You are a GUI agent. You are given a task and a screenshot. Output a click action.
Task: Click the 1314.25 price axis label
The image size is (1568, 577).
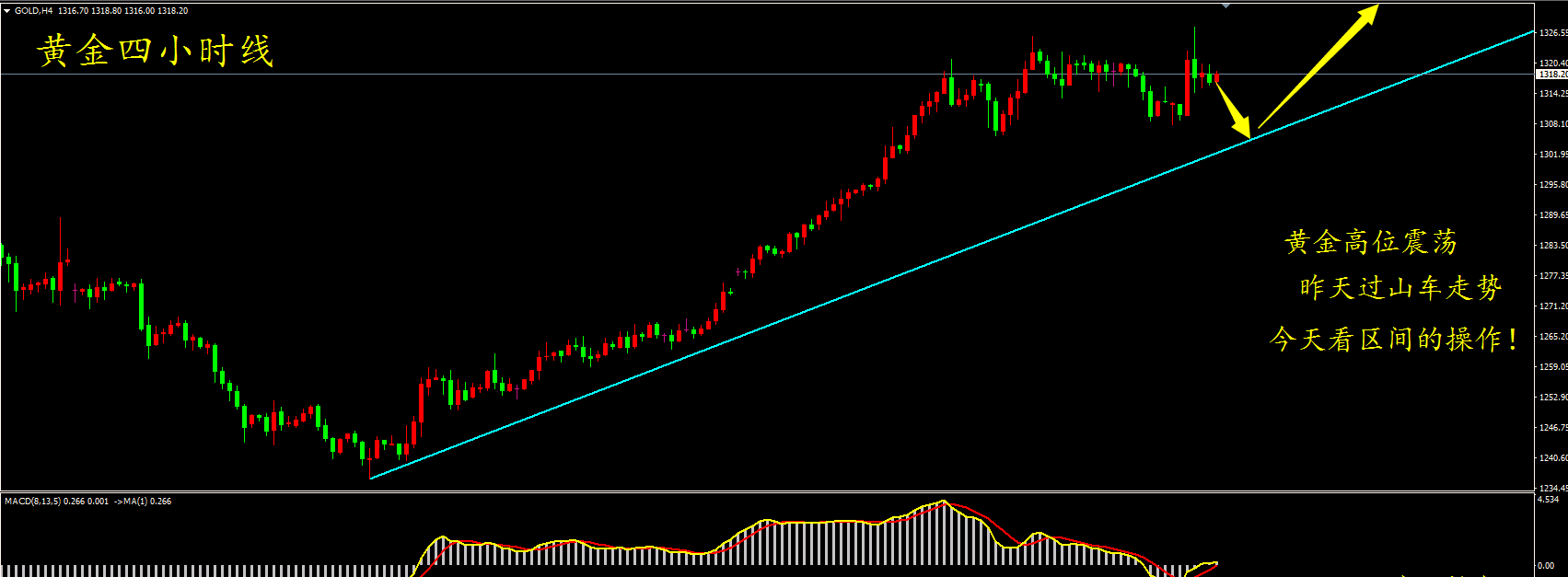[1553, 94]
